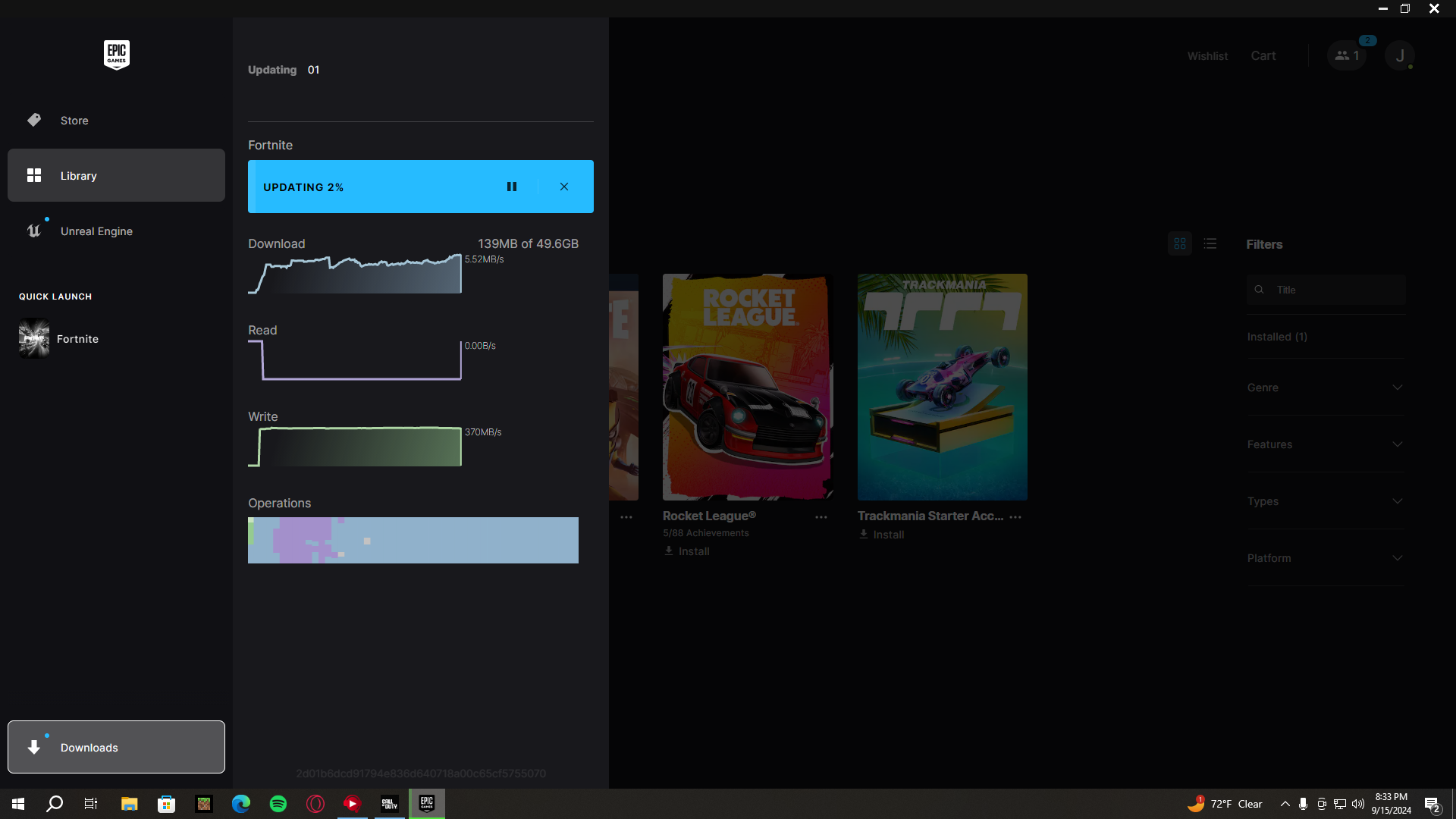Open Spotify from the taskbar

pyautogui.click(x=278, y=804)
